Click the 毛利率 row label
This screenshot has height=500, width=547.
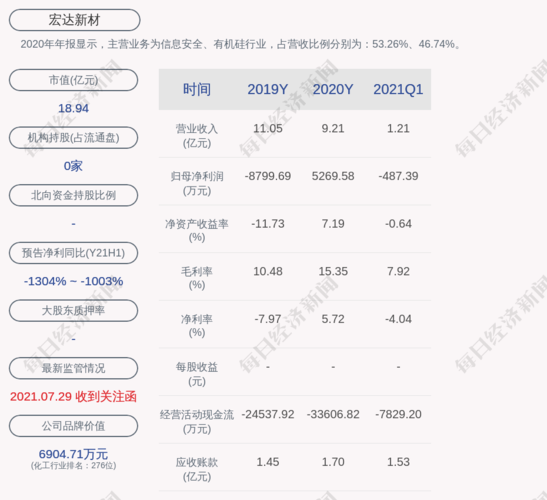(197, 278)
